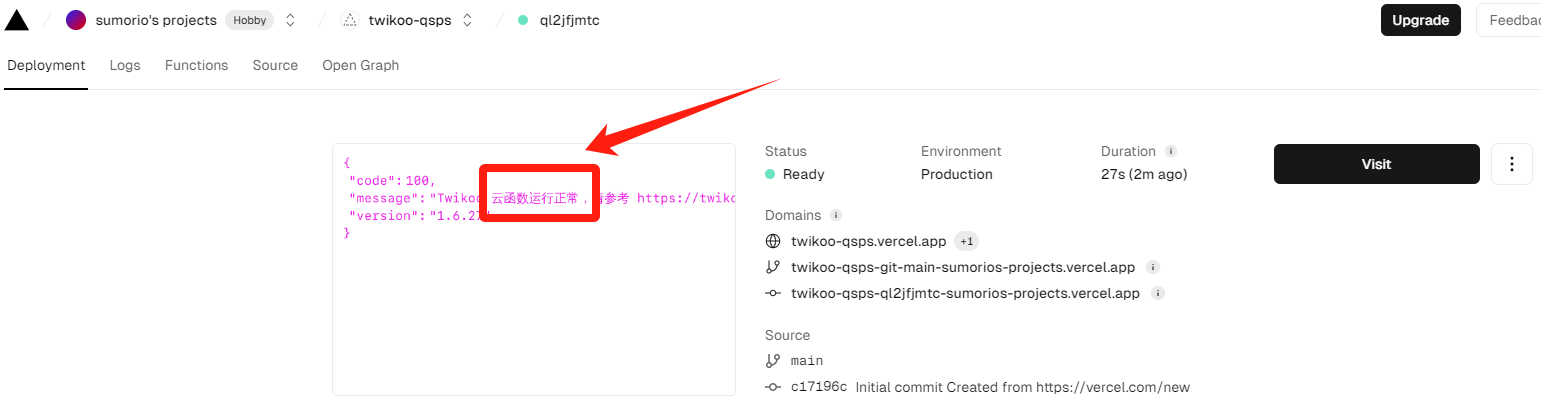Screen dimensions: 1541x411
Task: Click the branch icon beside main
Action: 772,361
